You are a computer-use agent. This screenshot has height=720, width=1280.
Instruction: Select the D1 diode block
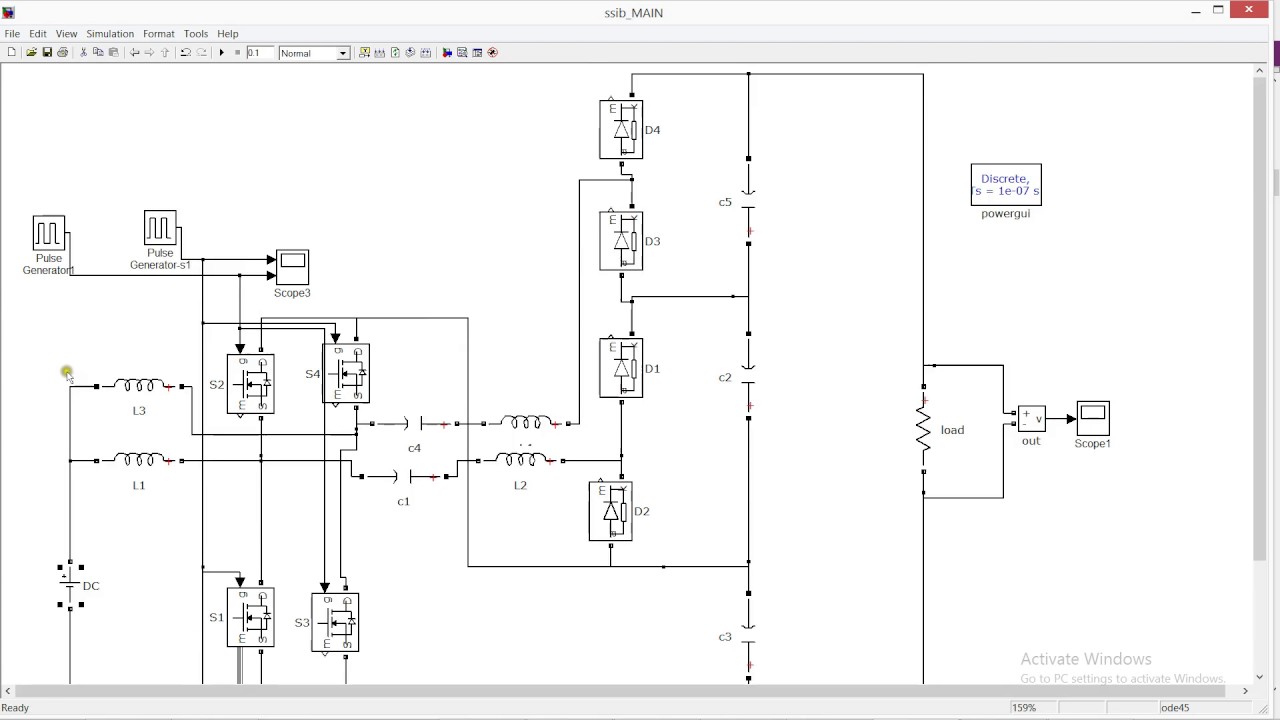tap(621, 368)
